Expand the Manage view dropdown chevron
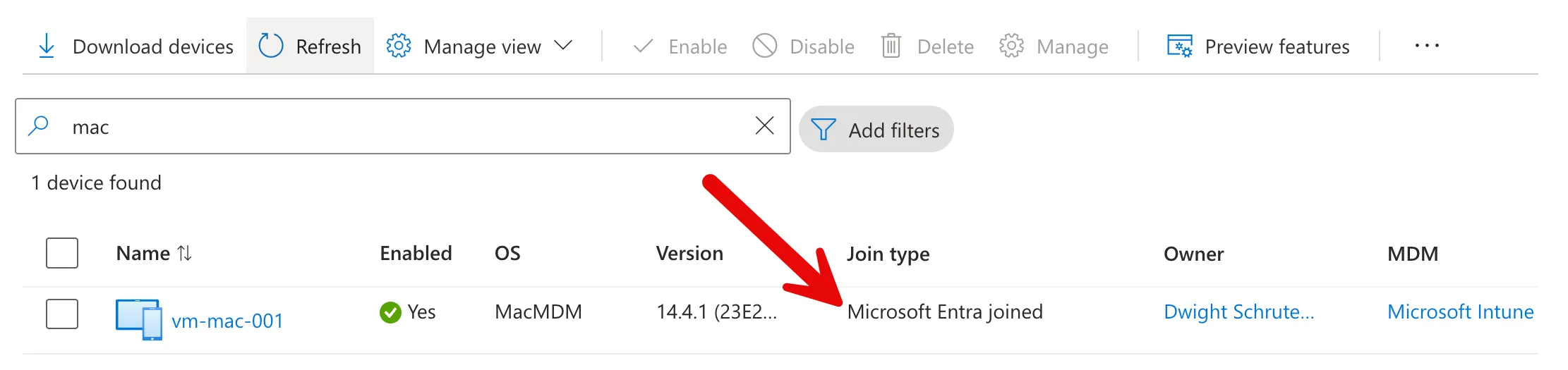Screen dimensions: 1568x370 pos(563,46)
